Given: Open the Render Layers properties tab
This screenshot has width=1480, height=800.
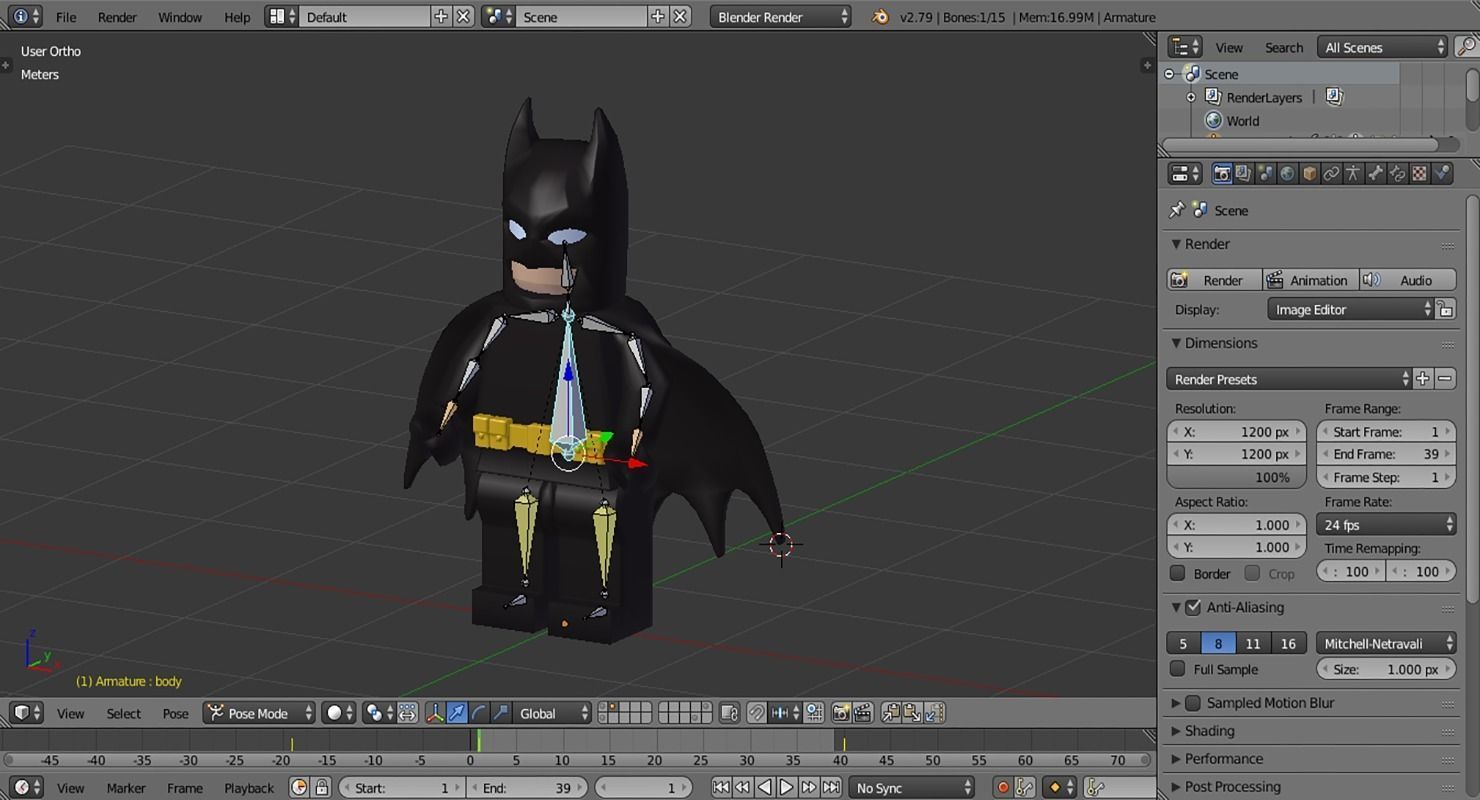Looking at the screenshot, I should (1243, 174).
